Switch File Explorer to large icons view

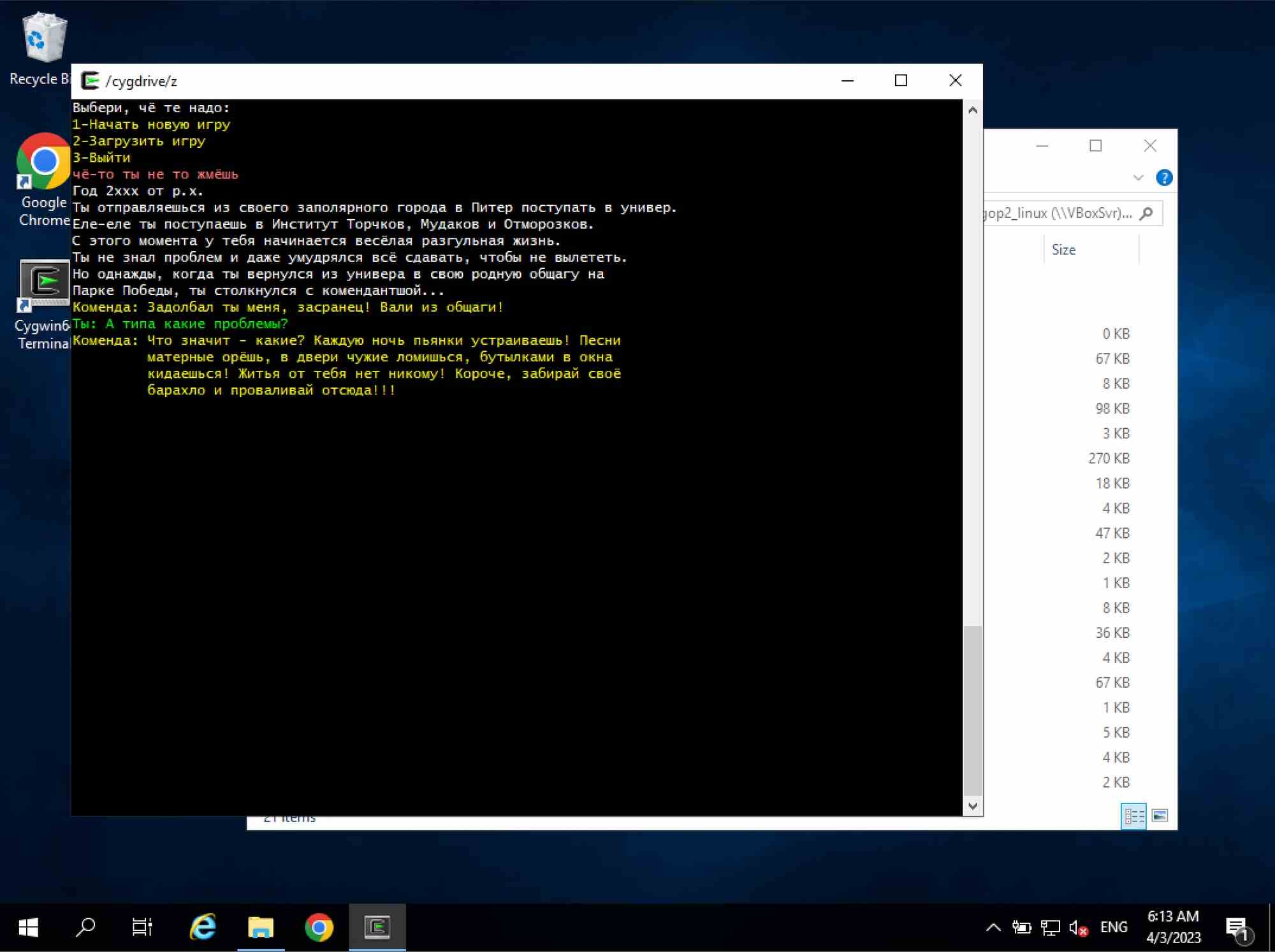click(1160, 816)
